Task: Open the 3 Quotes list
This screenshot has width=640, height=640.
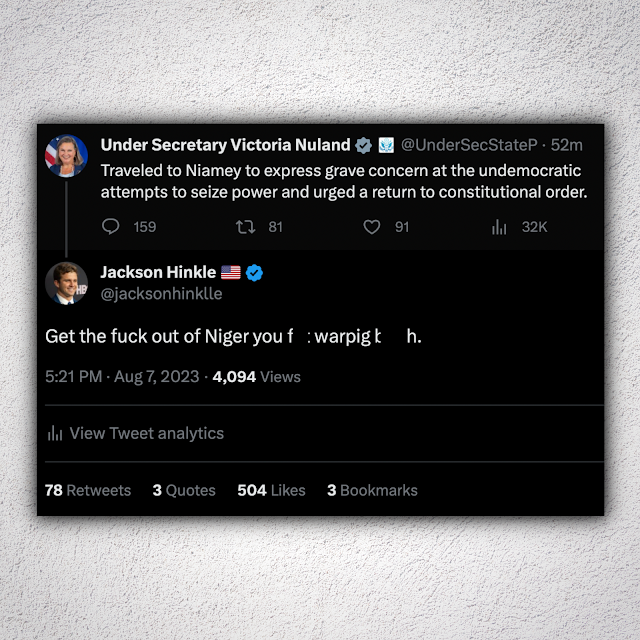Action: (184, 490)
